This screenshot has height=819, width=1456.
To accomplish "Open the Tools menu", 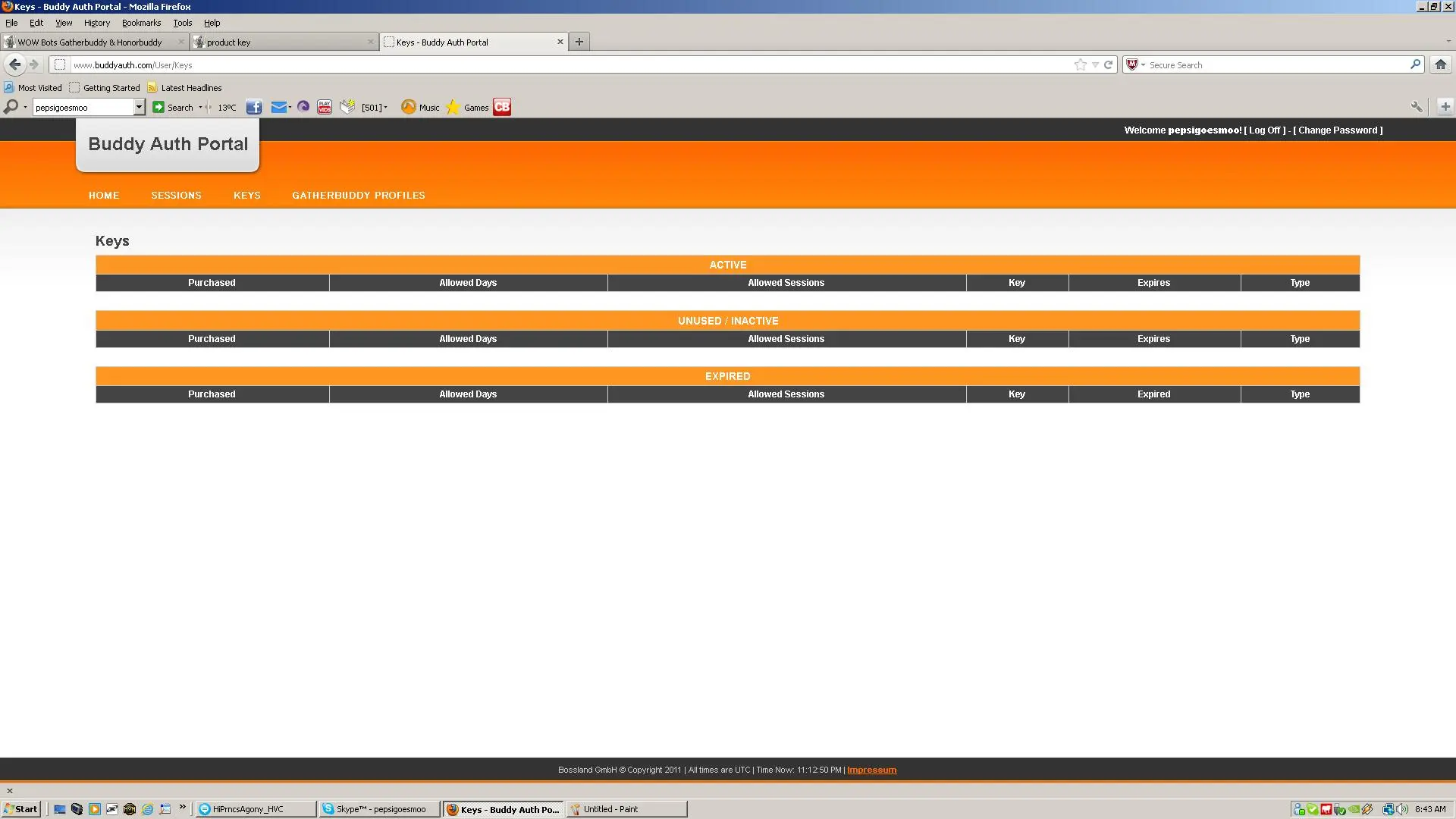I will click(183, 23).
